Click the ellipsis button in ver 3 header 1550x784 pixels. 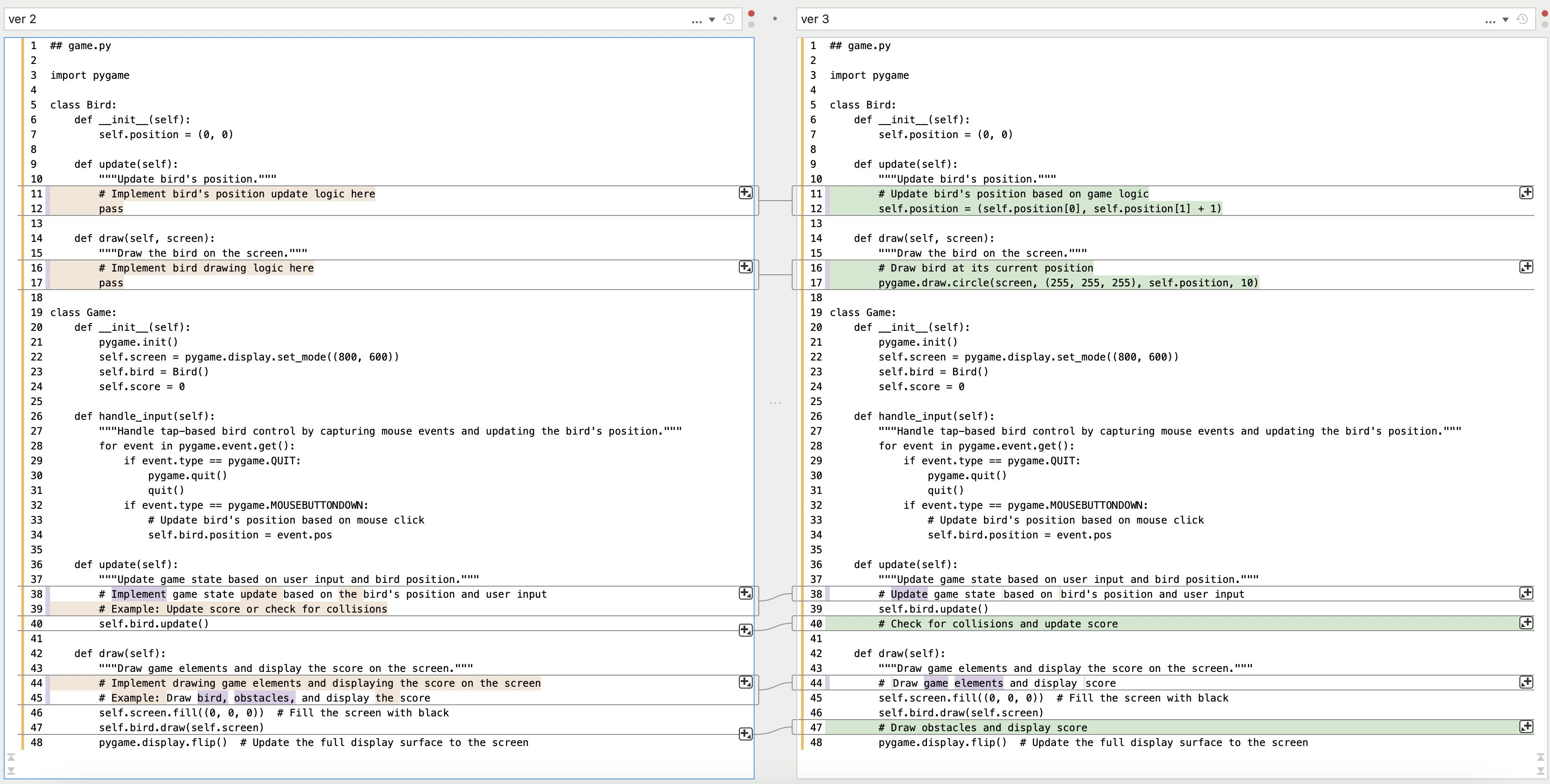pos(1490,21)
